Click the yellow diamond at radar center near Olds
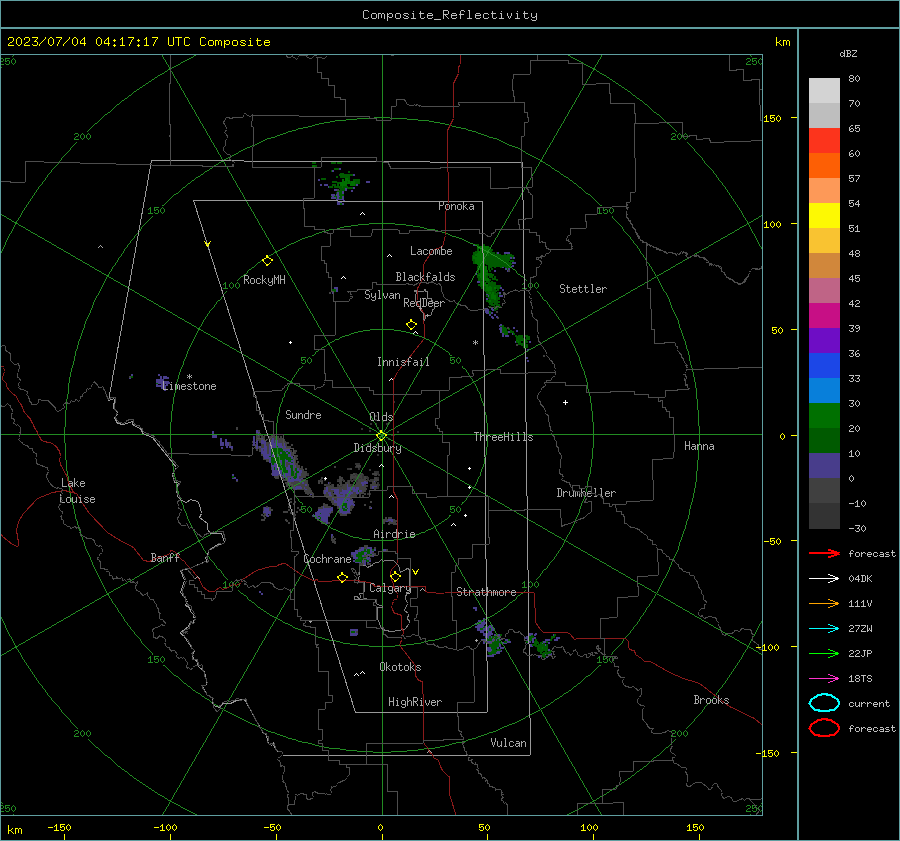Viewport: 900px width, 841px height. [381, 436]
